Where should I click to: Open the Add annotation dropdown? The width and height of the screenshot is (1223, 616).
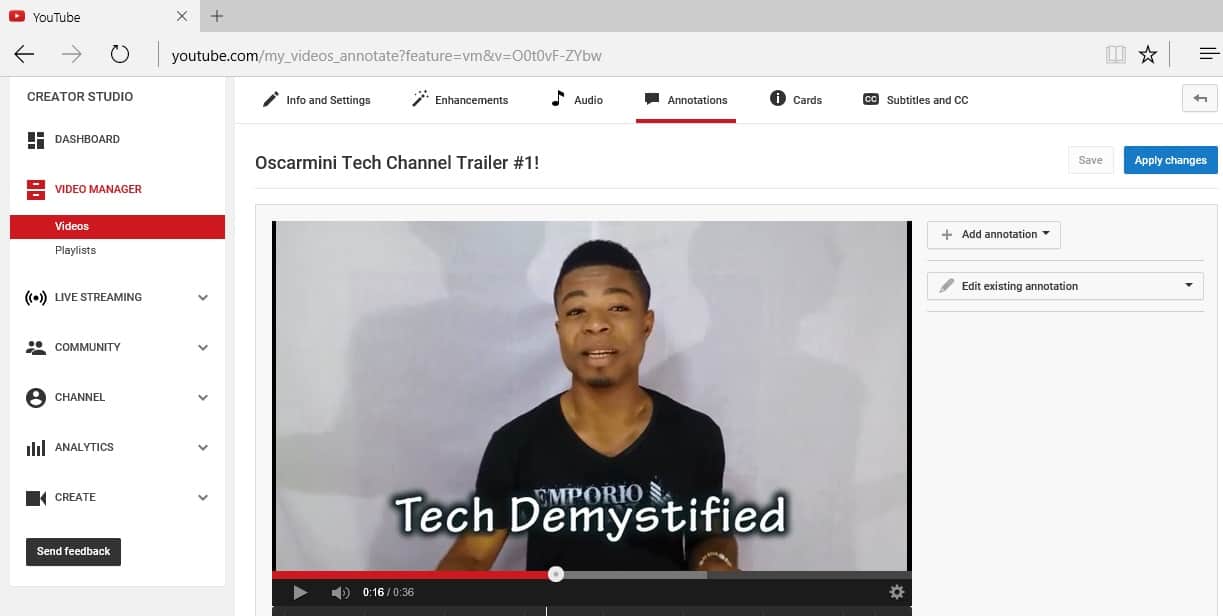[x=994, y=235]
